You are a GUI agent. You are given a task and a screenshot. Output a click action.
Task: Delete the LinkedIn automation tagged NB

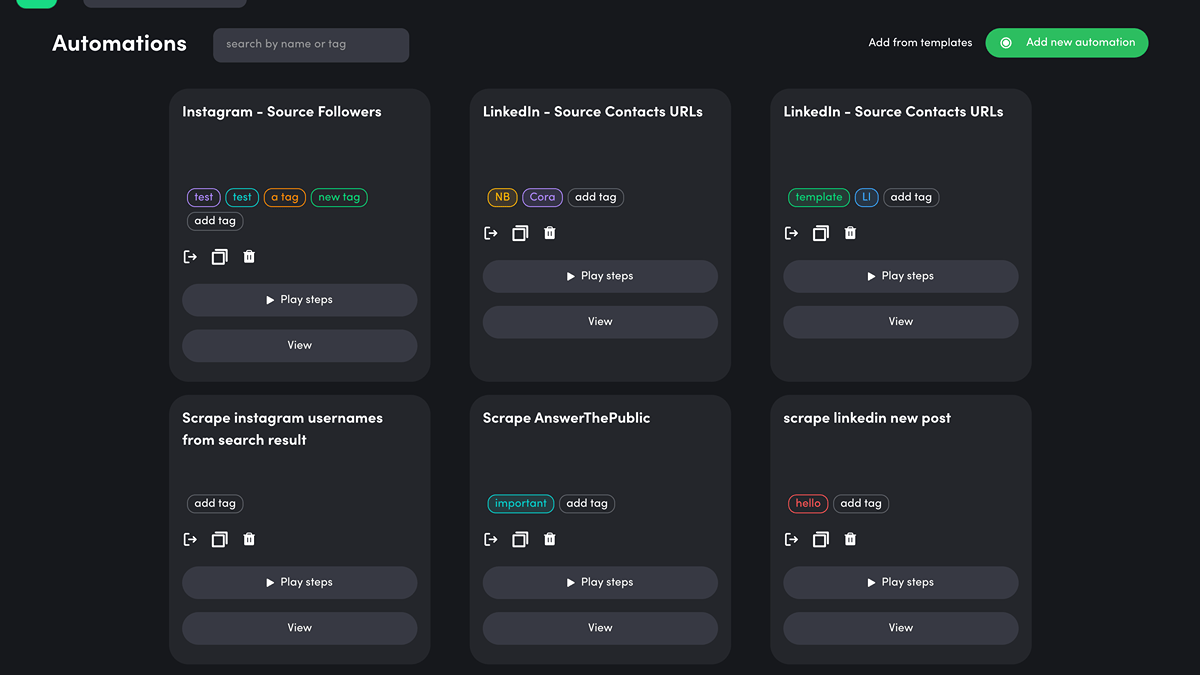[x=549, y=233]
